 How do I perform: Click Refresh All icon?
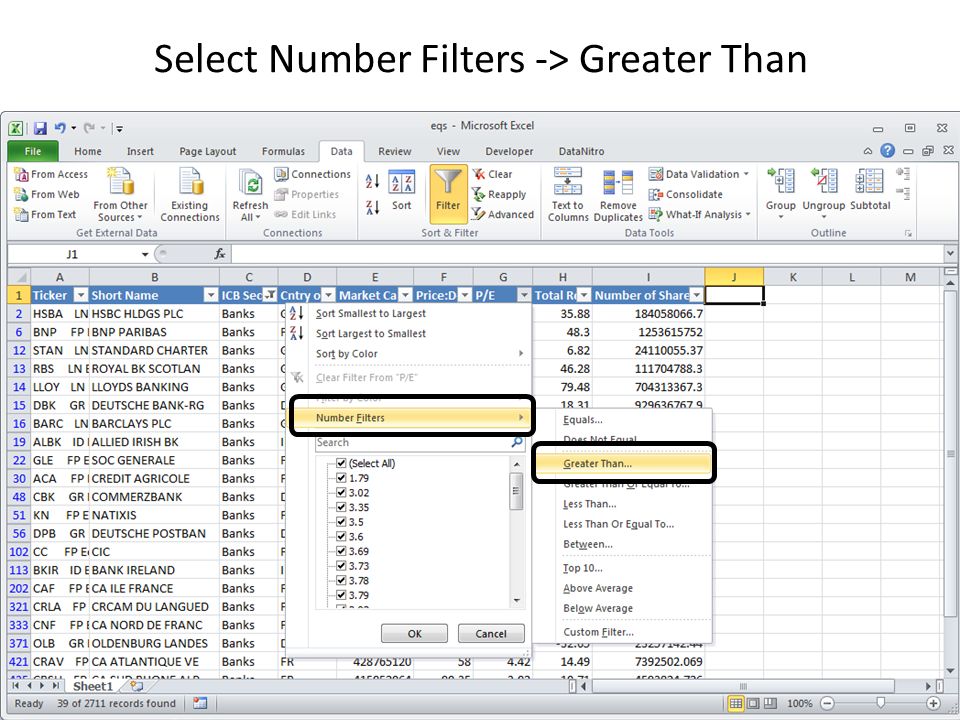point(250,183)
